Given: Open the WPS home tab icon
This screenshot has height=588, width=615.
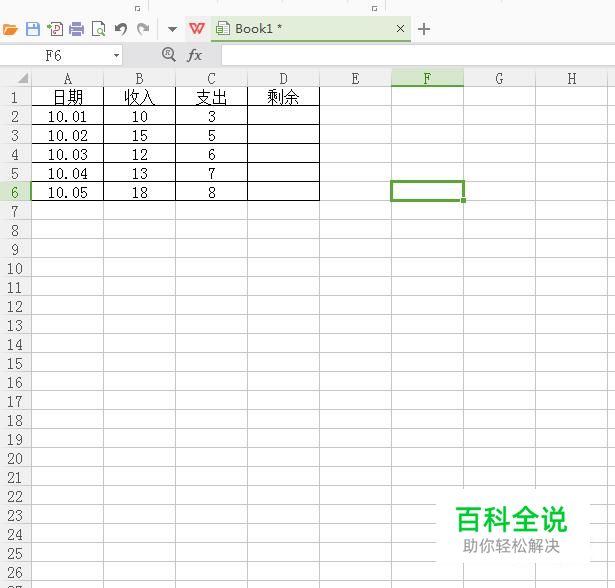Looking at the screenshot, I should coord(197,28).
